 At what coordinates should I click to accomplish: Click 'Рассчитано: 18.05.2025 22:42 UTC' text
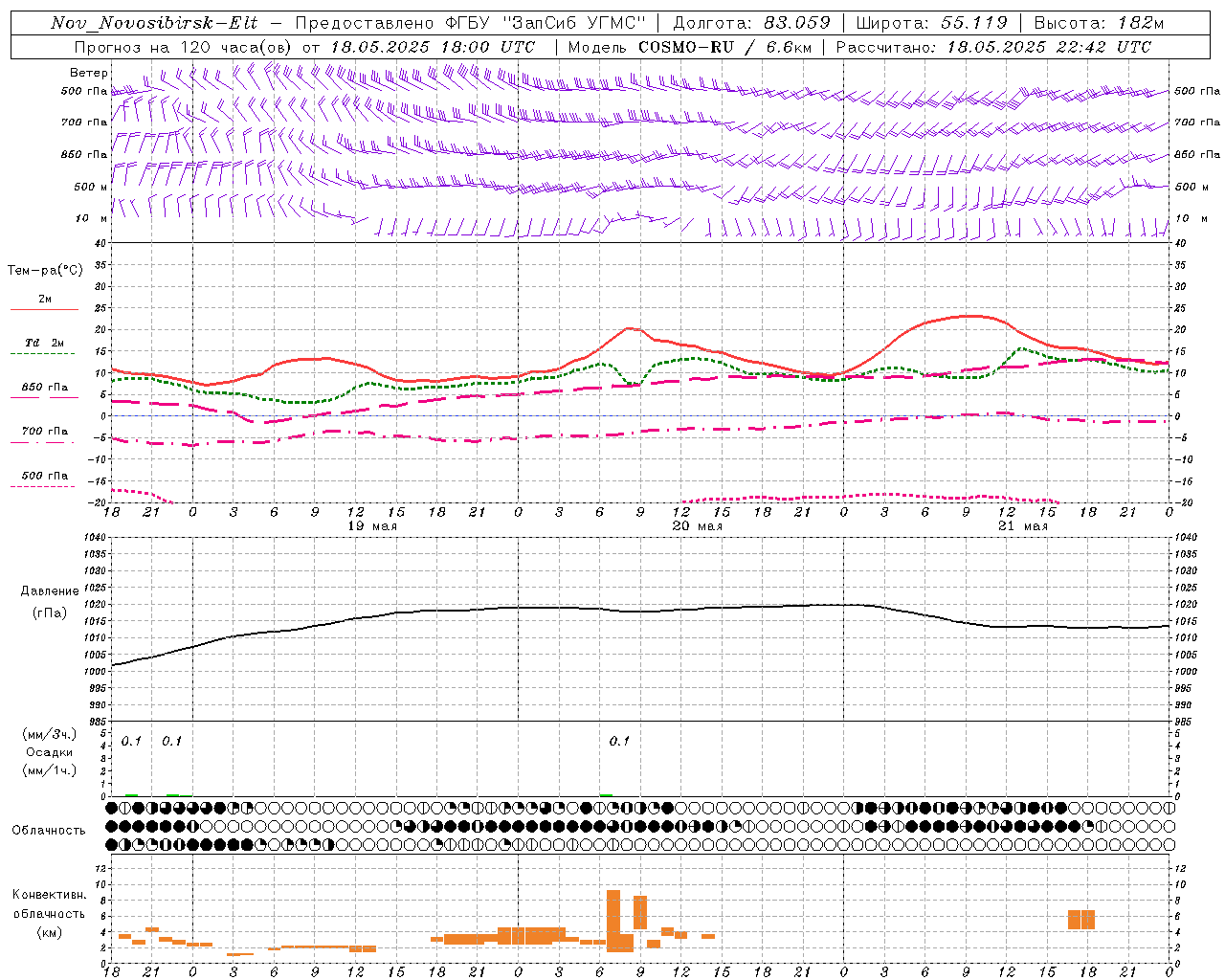pyautogui.click(x=993, y=47)
